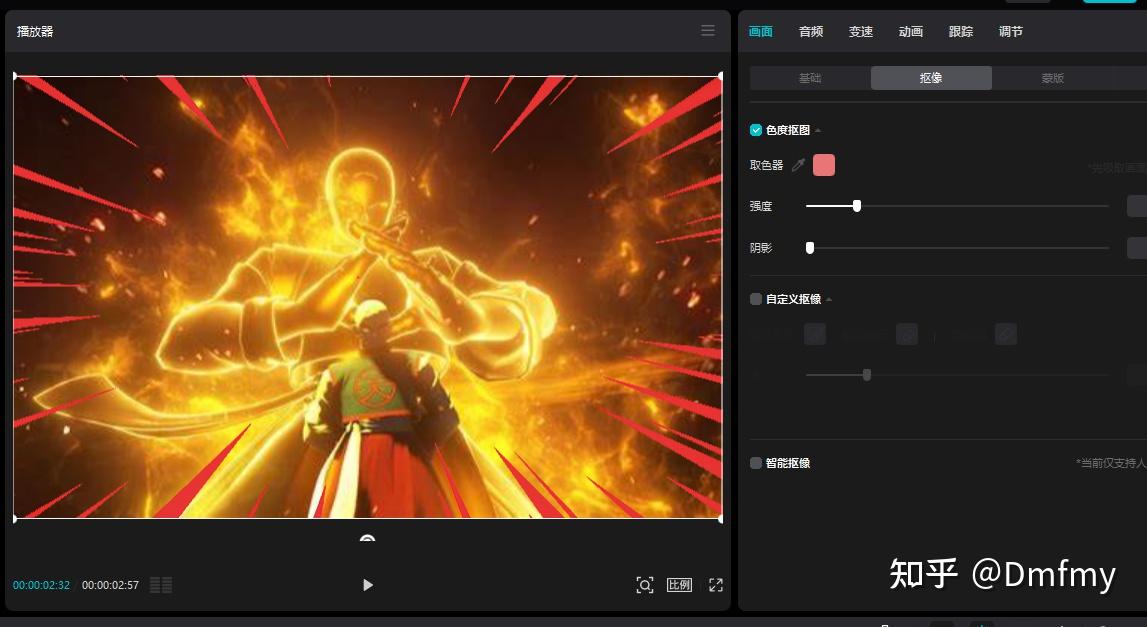The image size is (1147, 627).
Task: Select the second custom keying erase icon
Action: [907, 334]
